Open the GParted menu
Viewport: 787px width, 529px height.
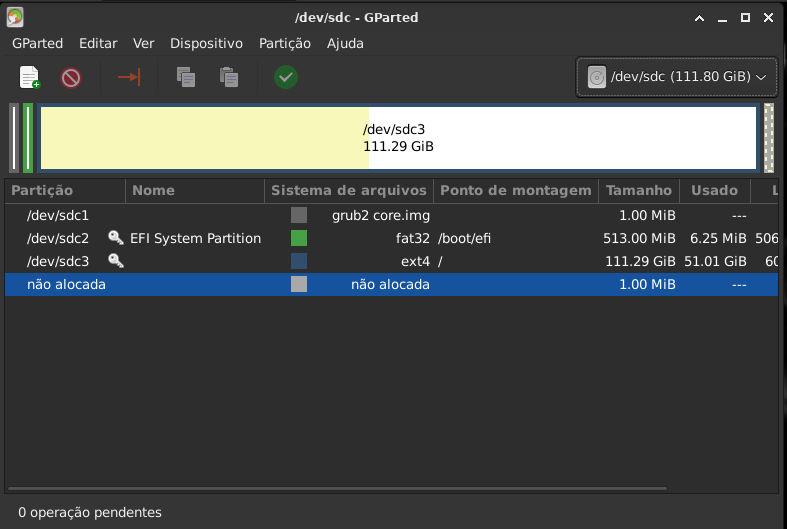pyautogui.click(x=37, y=43)
